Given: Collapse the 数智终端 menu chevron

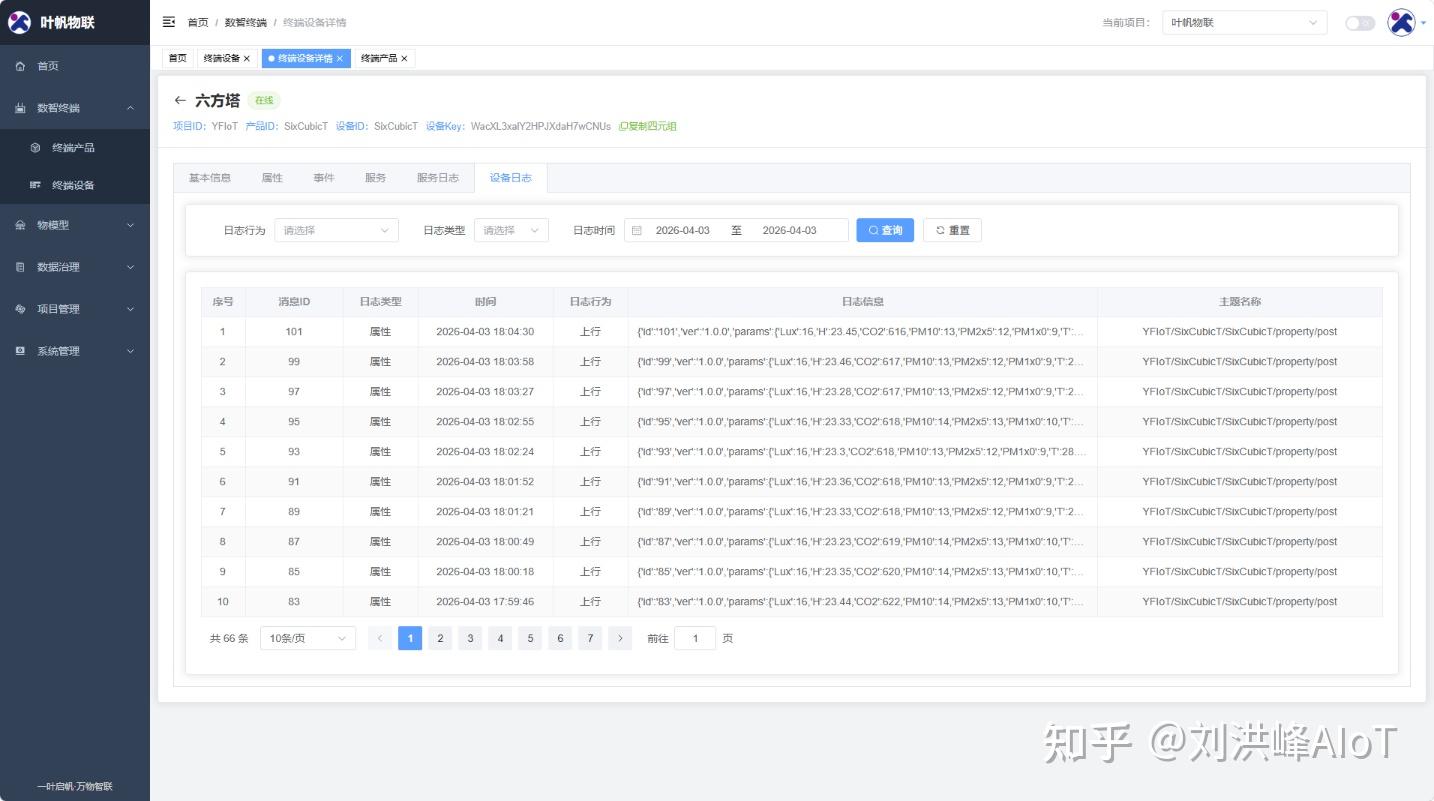Looking at the screenshot, I should click(x=130, y=108).
